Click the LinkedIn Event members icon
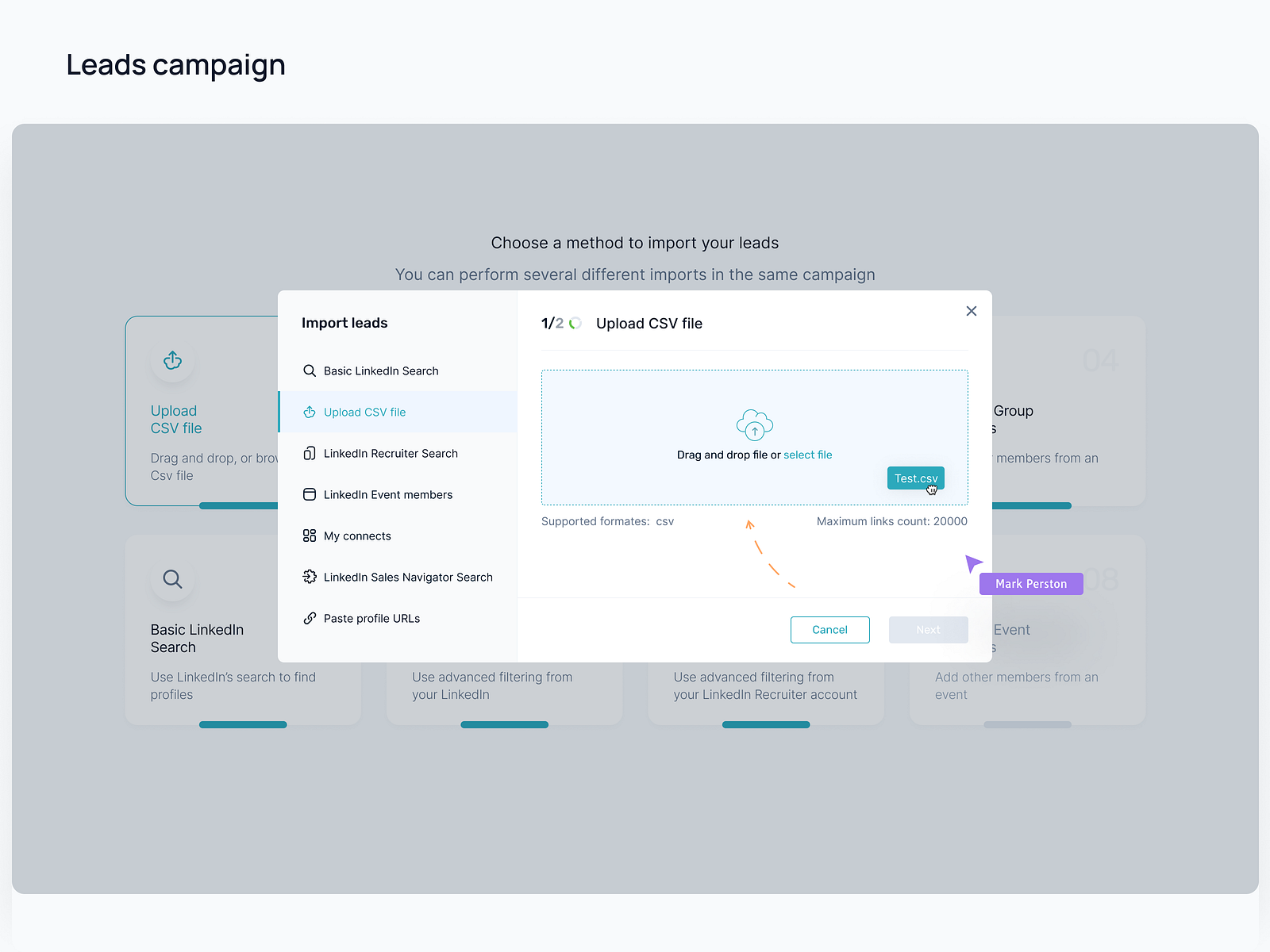 [310, 494]
